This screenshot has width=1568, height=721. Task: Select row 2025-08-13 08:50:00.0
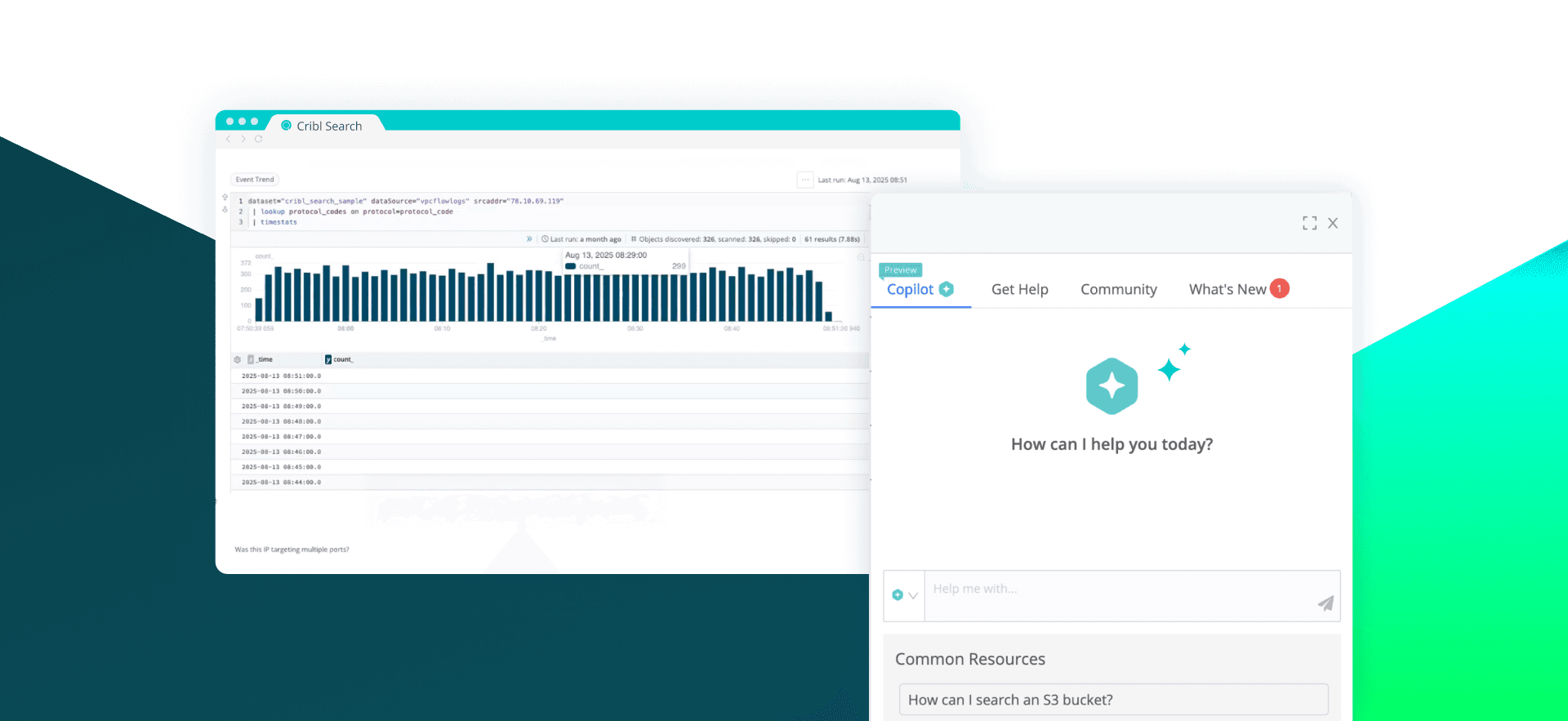550,391
